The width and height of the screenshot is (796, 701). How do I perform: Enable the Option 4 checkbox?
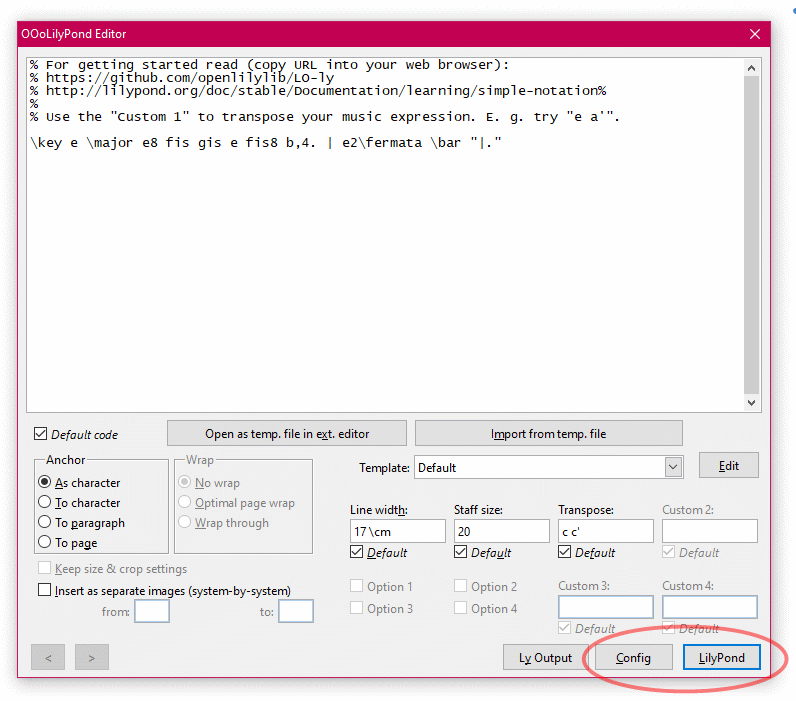(x=460, y=608)
